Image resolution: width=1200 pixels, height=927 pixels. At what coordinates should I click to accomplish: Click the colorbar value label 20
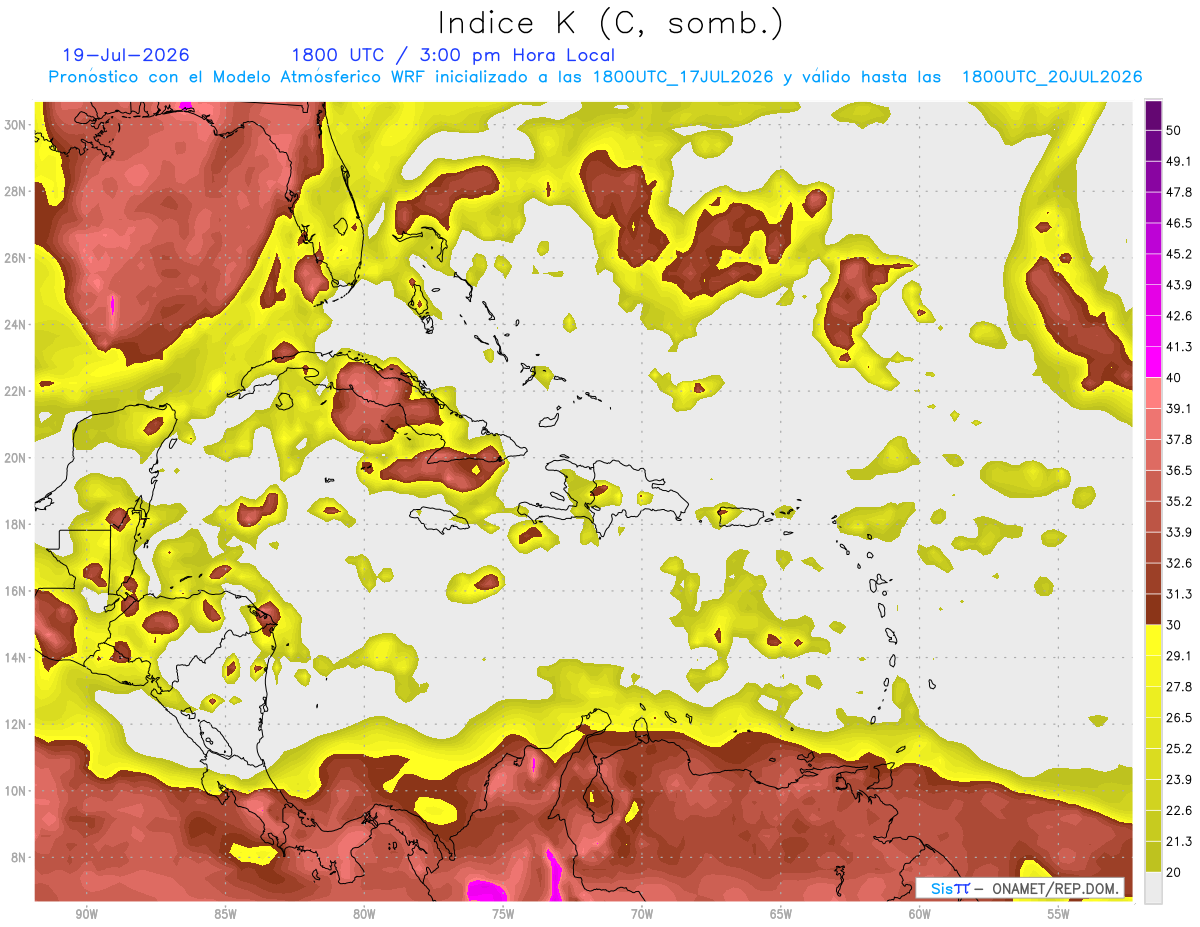1175,872
